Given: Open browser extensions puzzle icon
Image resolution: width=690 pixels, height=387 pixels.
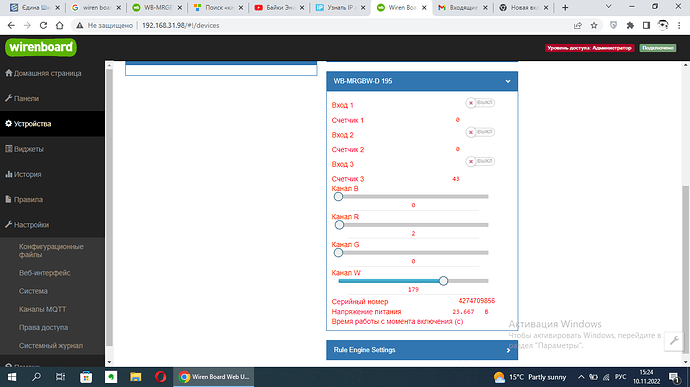Looking at the screenshot, I should tap(630, 26).
